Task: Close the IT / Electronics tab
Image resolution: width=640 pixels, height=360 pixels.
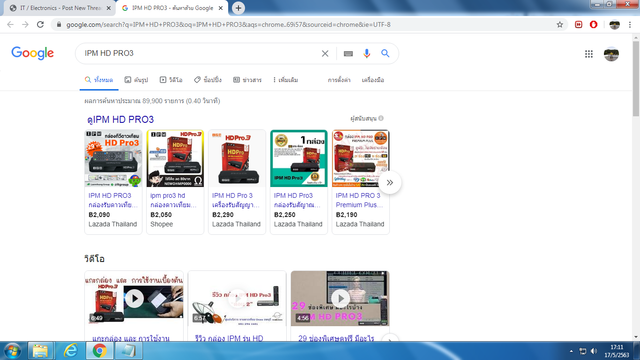Action: 109,8
